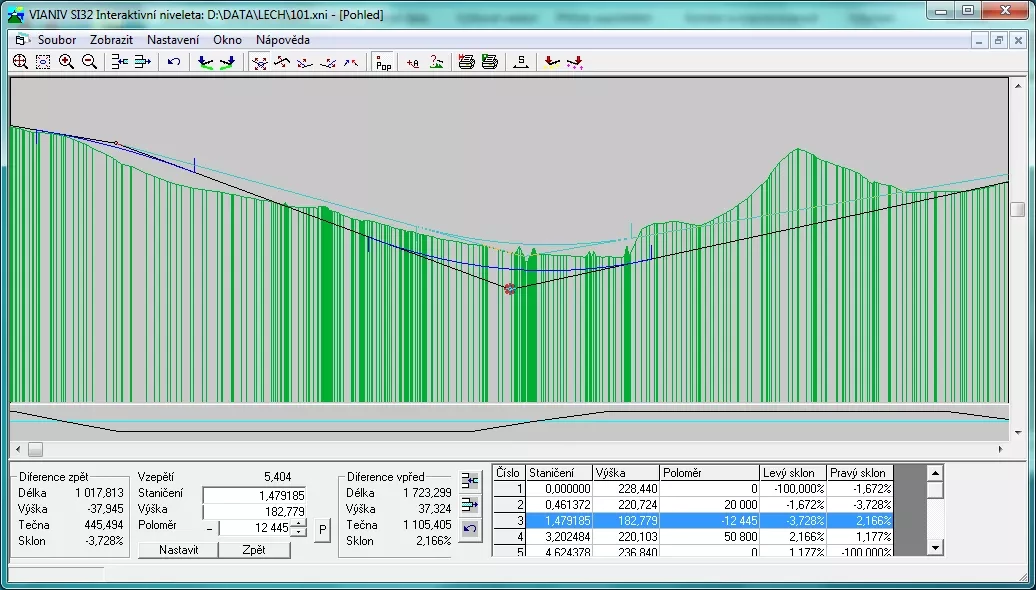Screen dimensions: 1036x590
Task: Click the zoom extents crosshair icon
Action: [x=20, y=62]
